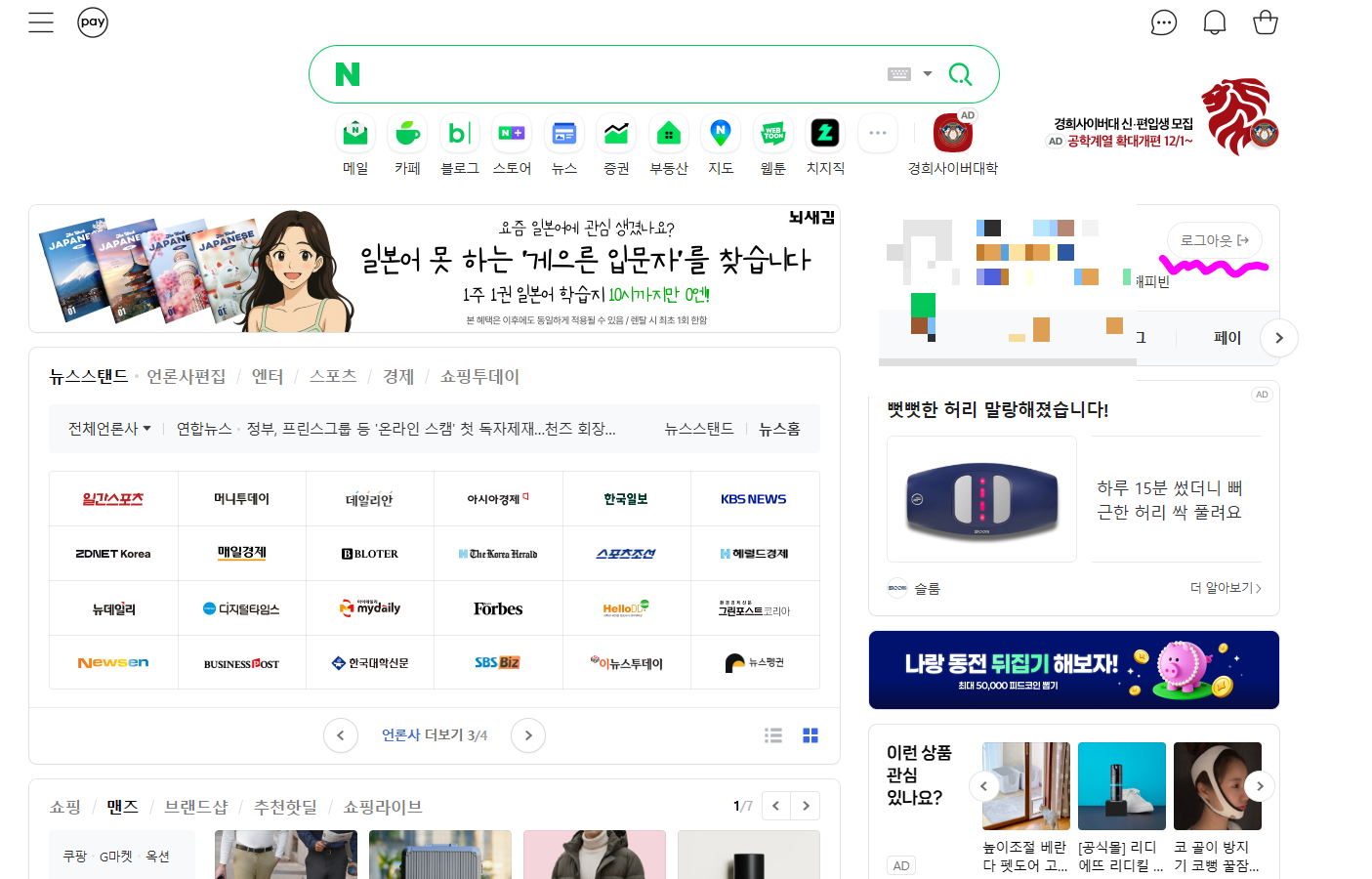Go to next press page arrow
The image size is (1372, 879).
point(528,735)
